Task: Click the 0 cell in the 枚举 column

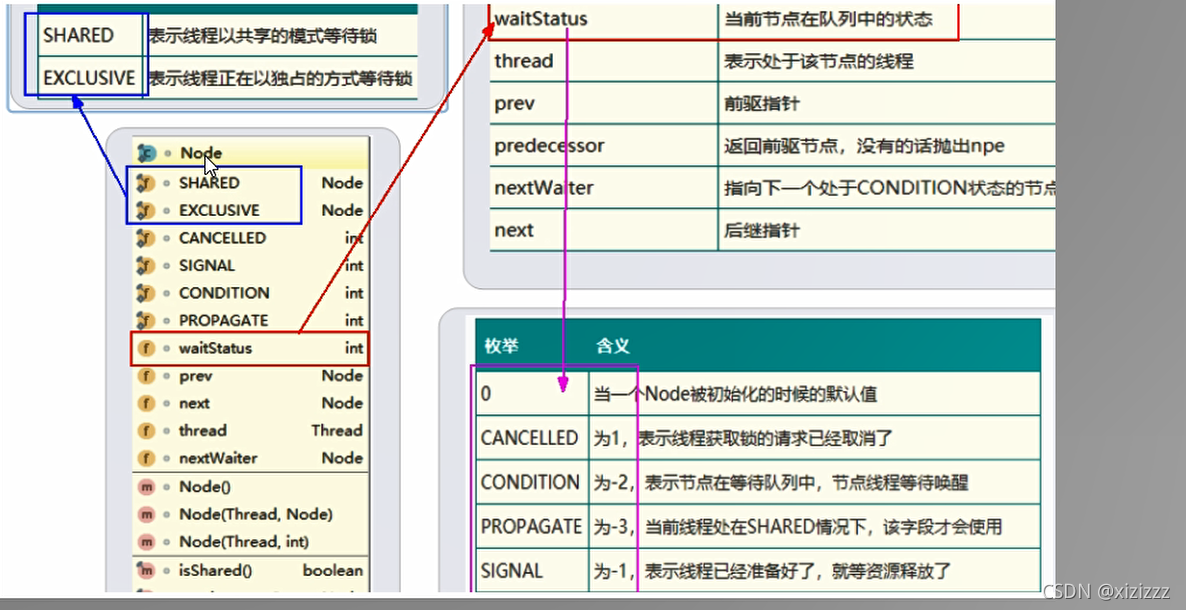Action: click(x=532, y=394)
